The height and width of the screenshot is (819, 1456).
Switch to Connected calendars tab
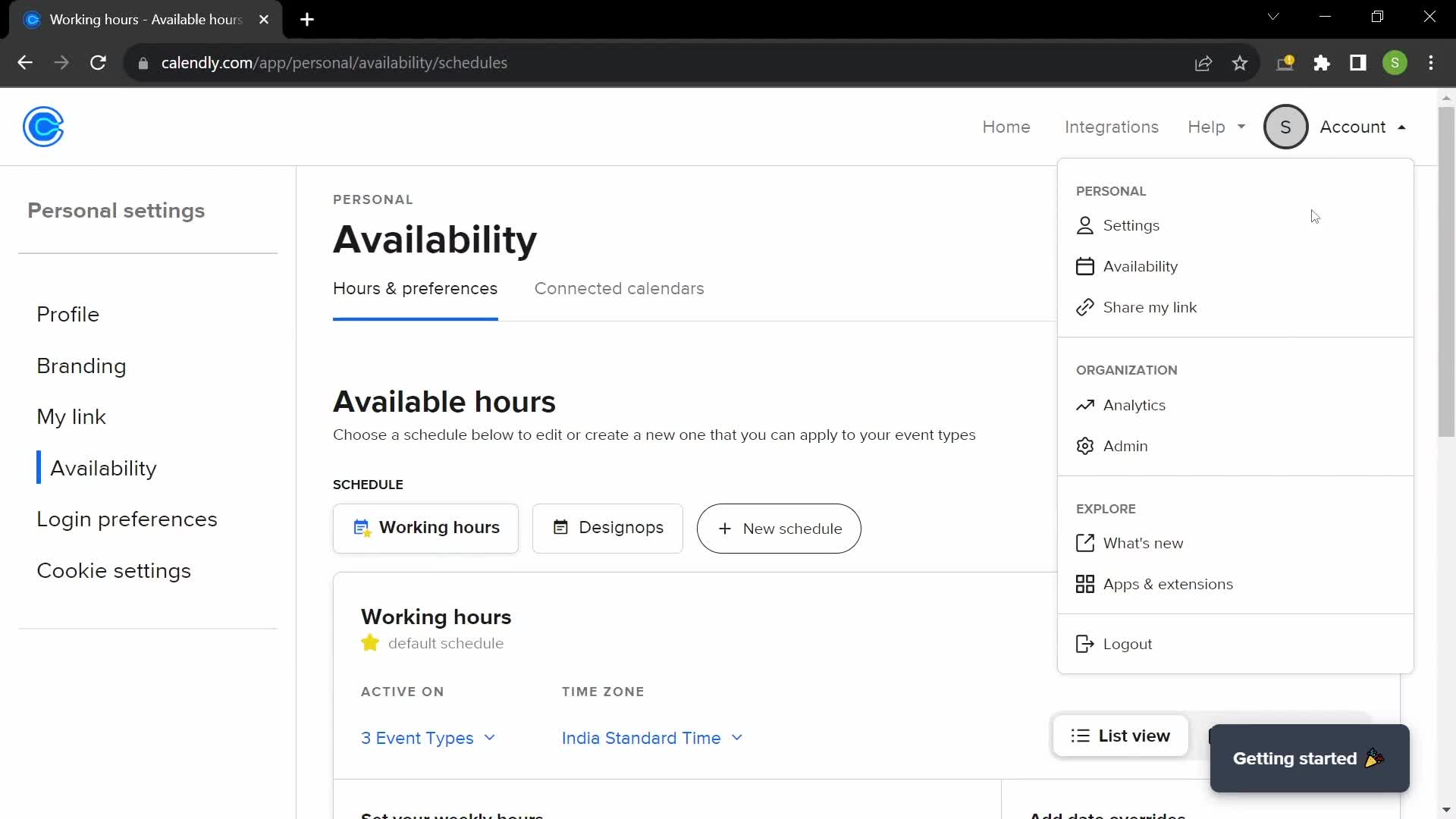(619, 288)
